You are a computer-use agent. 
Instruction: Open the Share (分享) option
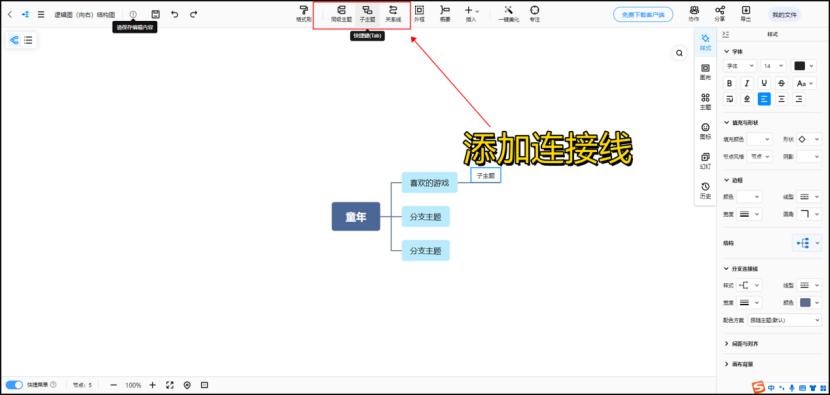(x=720, y=14)
